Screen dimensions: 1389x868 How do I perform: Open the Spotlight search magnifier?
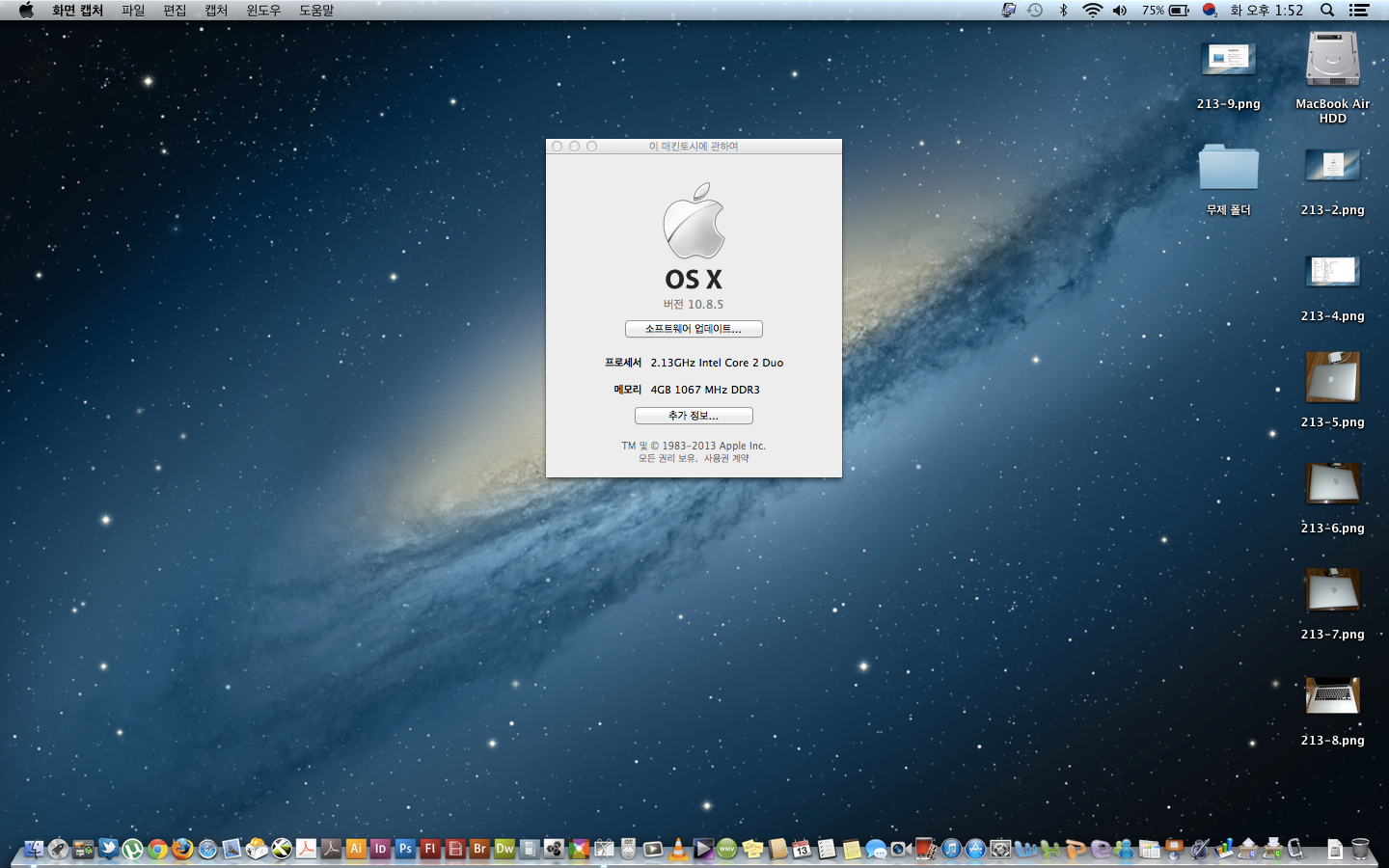click(x=1327, y=10)
